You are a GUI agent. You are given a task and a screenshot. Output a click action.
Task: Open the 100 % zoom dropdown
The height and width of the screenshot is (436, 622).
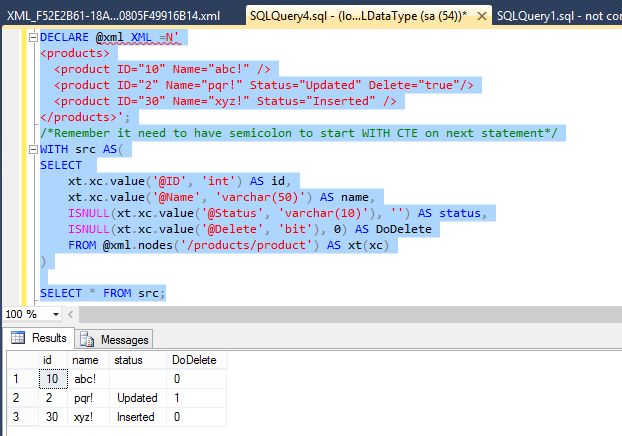pos(56,314)
